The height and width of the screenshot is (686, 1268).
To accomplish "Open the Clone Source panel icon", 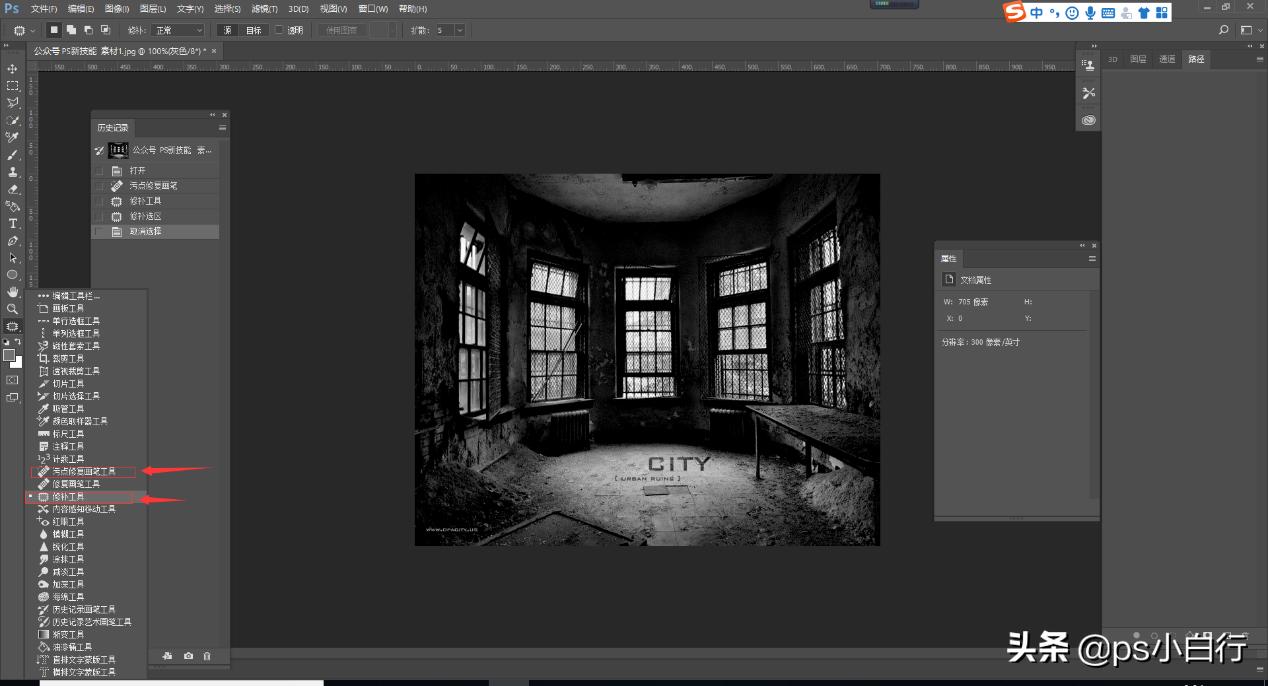I will coord(1089,64).
